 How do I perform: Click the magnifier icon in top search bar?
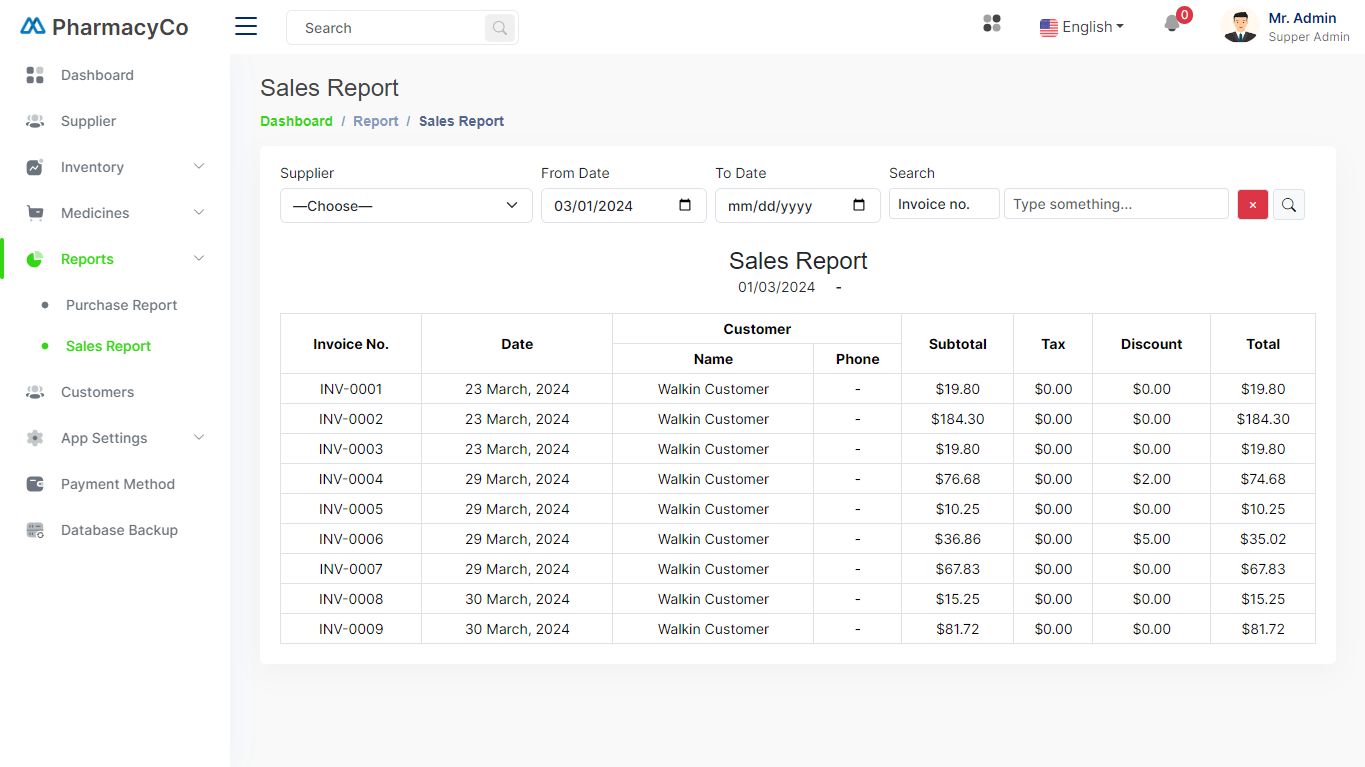tap(499, 28)
